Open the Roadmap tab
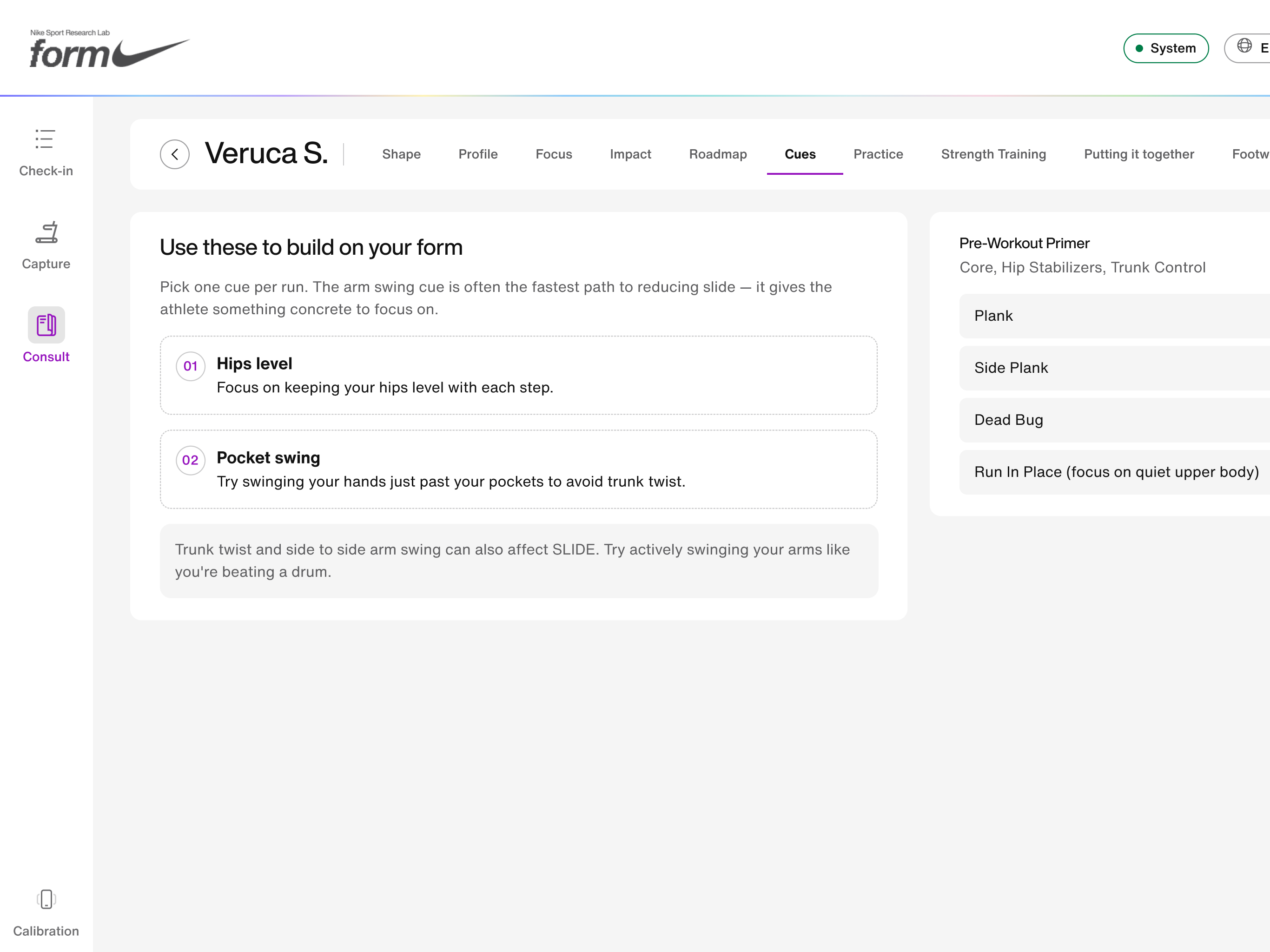The height and width of the screenshot is (952, 1270). pyautogui.click(x=718, y=154)
